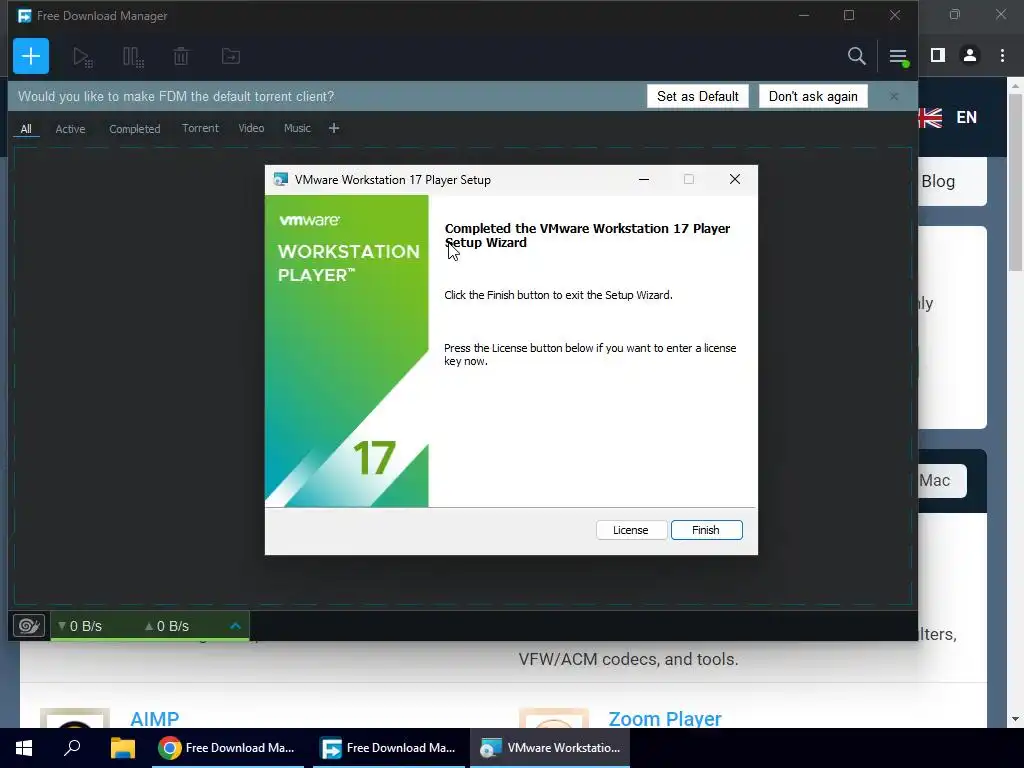Open search in Free Download Manager
1024x768 pixels.
856,56
